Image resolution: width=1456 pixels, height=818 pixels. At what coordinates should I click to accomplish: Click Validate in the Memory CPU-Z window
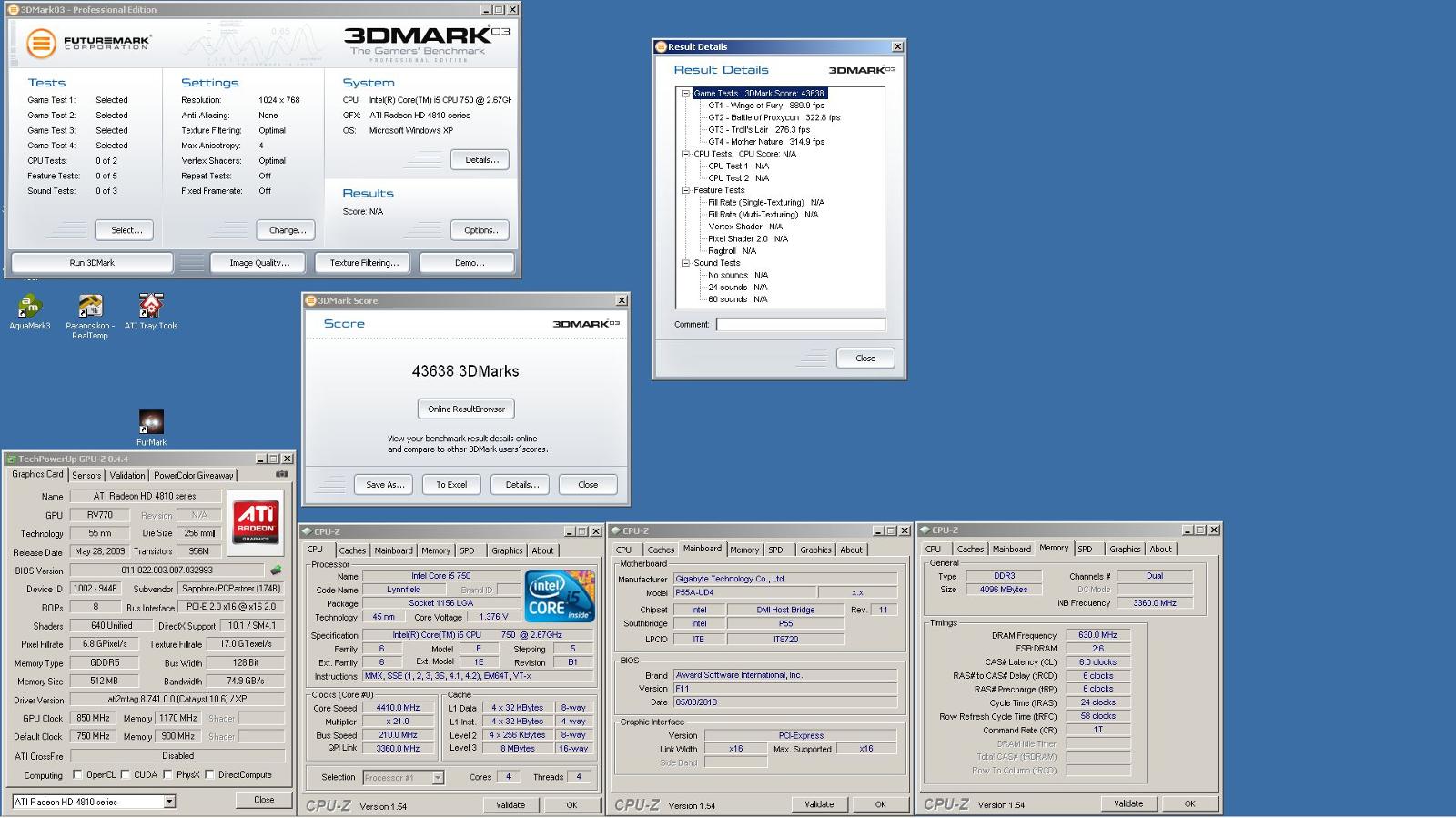[x=1128, y=803]
